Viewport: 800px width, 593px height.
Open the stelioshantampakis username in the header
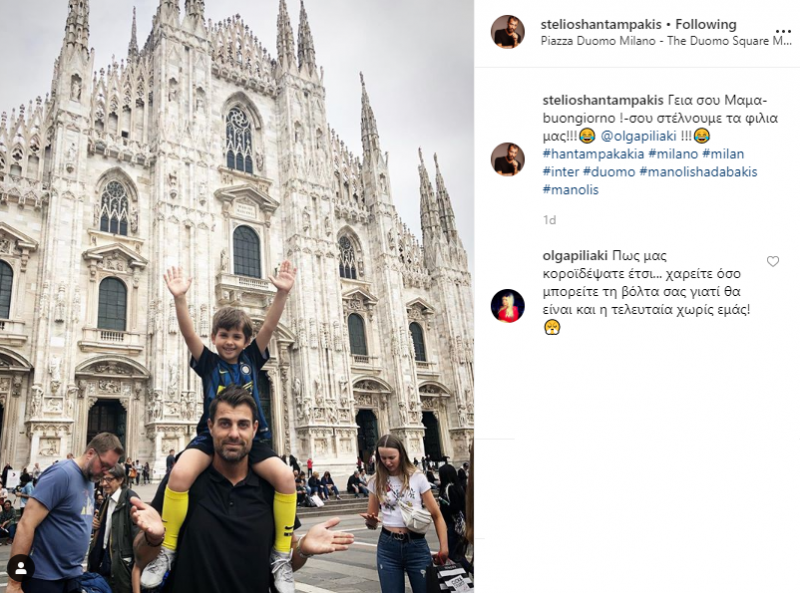601,24
